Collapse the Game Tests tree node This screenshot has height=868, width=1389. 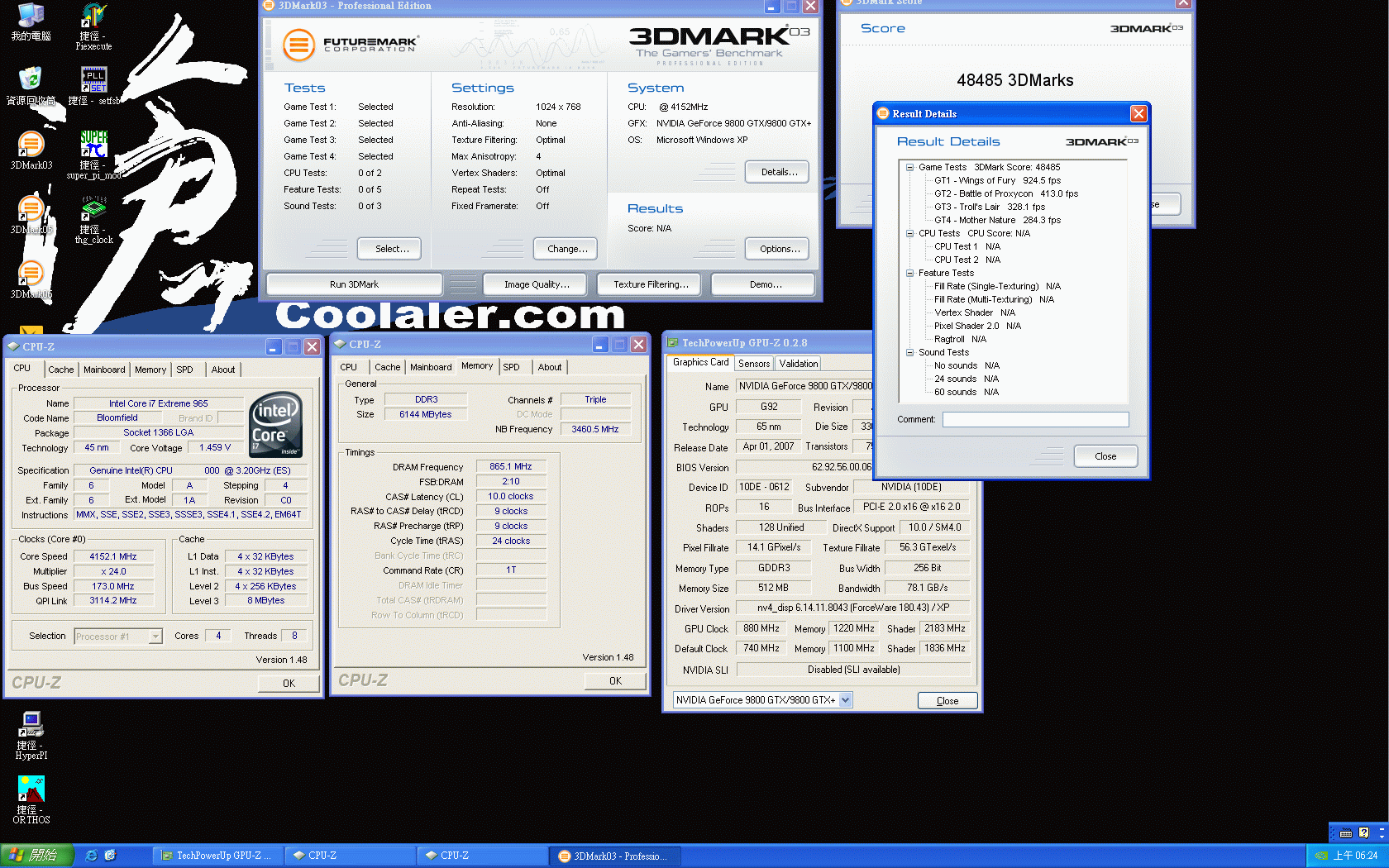tap(909, 167)
